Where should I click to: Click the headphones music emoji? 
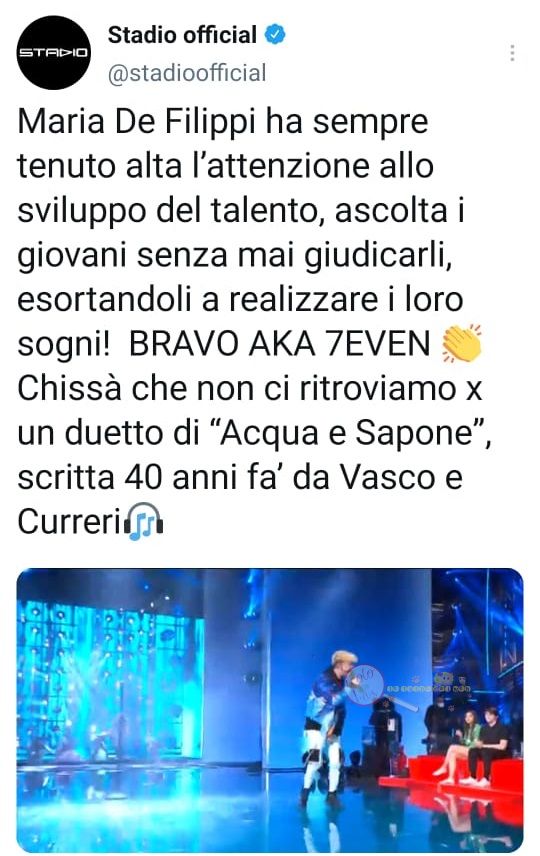coord(144,521)
